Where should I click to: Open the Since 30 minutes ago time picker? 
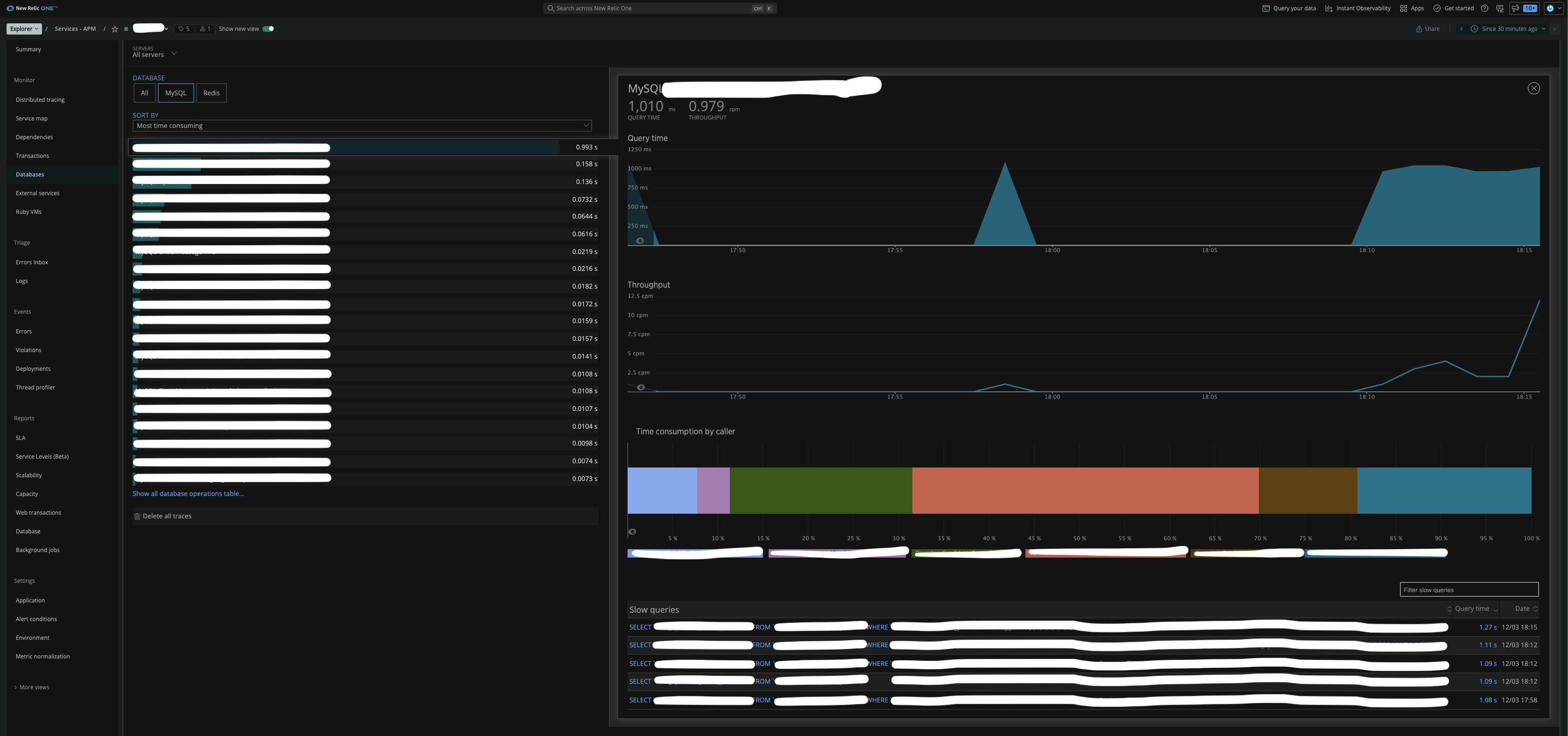pos(1508,28)
